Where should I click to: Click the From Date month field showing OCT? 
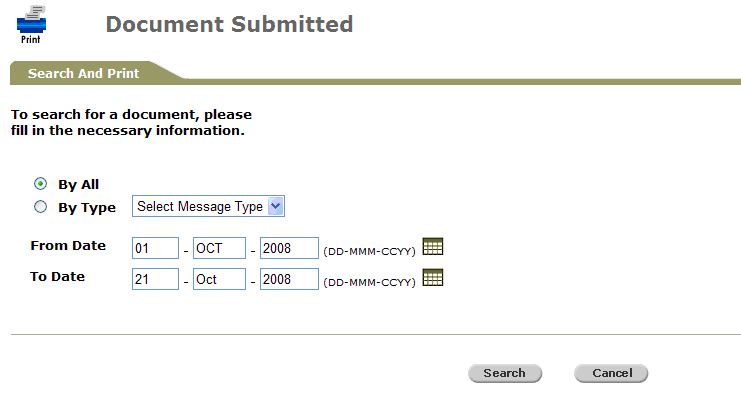tap(219, 248)
